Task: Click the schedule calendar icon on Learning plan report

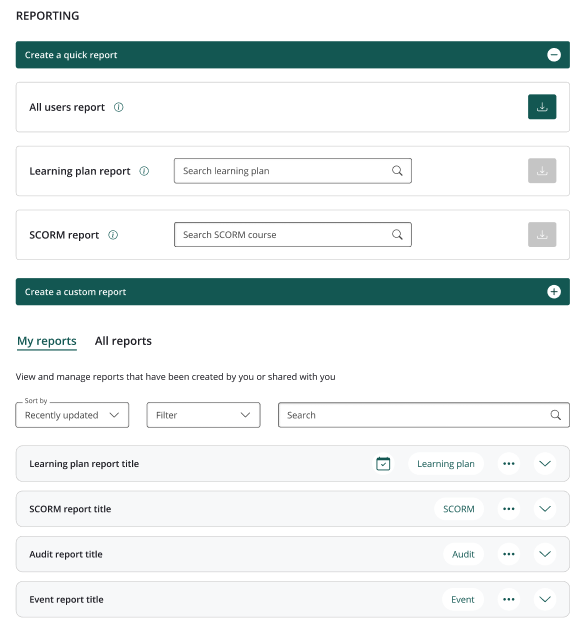Action: coord(383,464)
